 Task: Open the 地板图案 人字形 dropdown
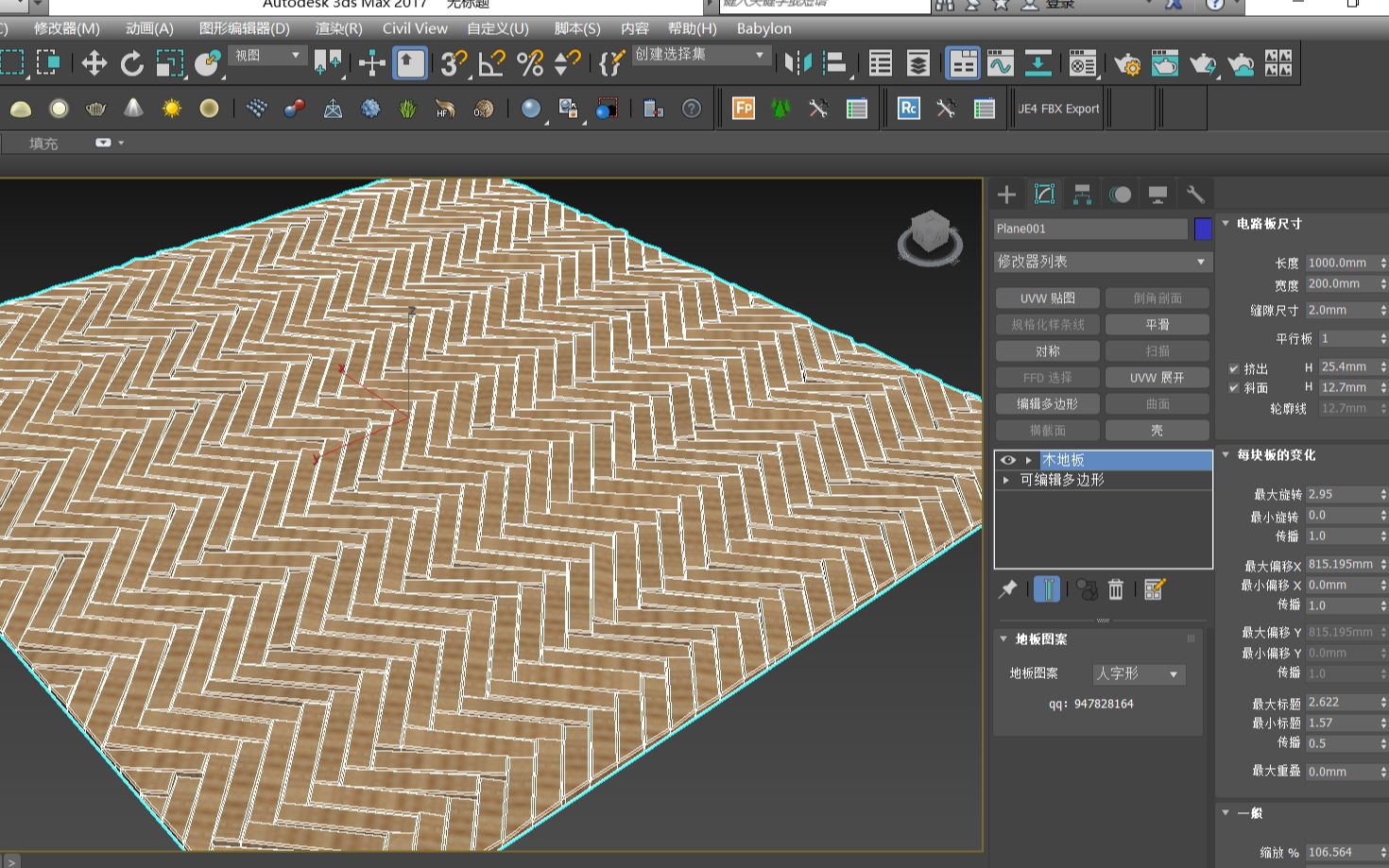1138,673
